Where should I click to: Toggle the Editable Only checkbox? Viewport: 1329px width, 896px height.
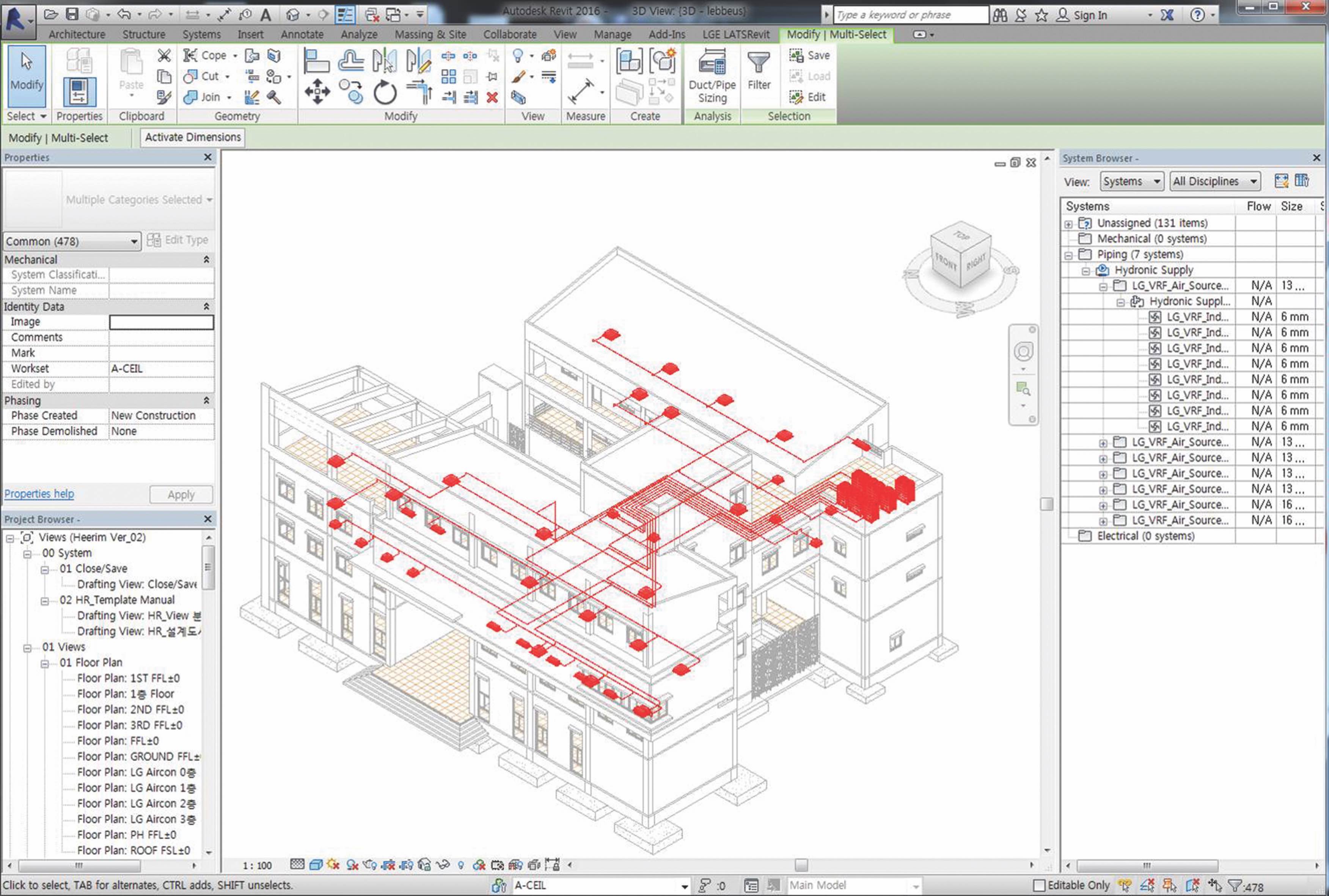coord(1039,885)
